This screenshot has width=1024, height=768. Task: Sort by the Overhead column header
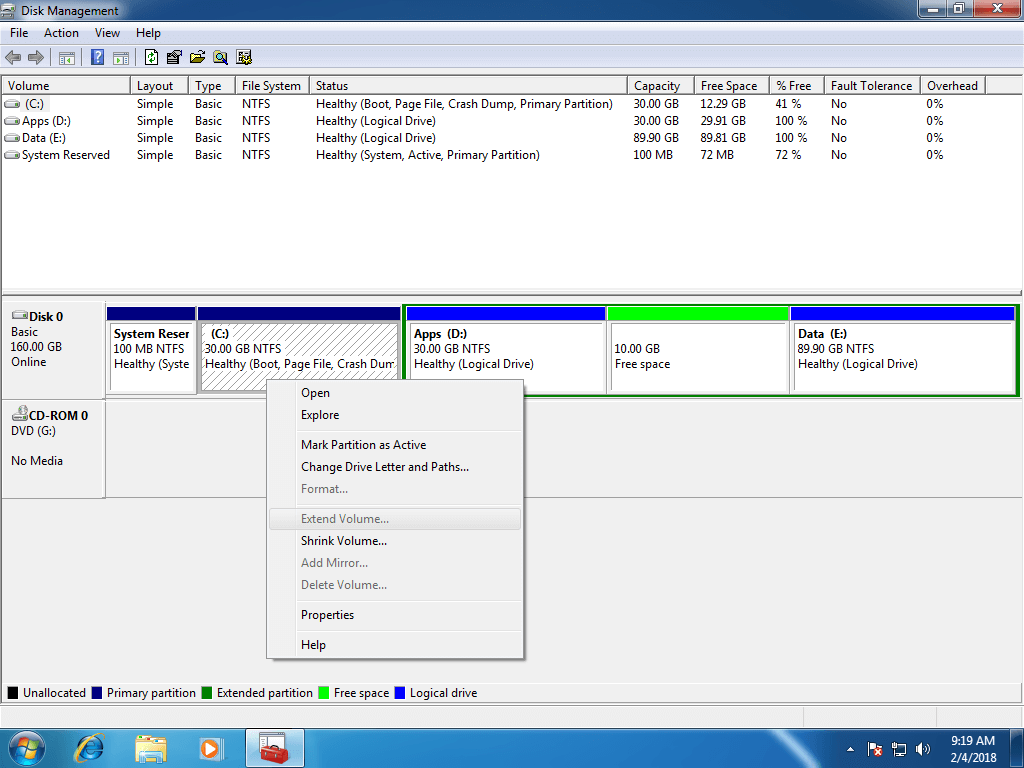tap(953, 86)
